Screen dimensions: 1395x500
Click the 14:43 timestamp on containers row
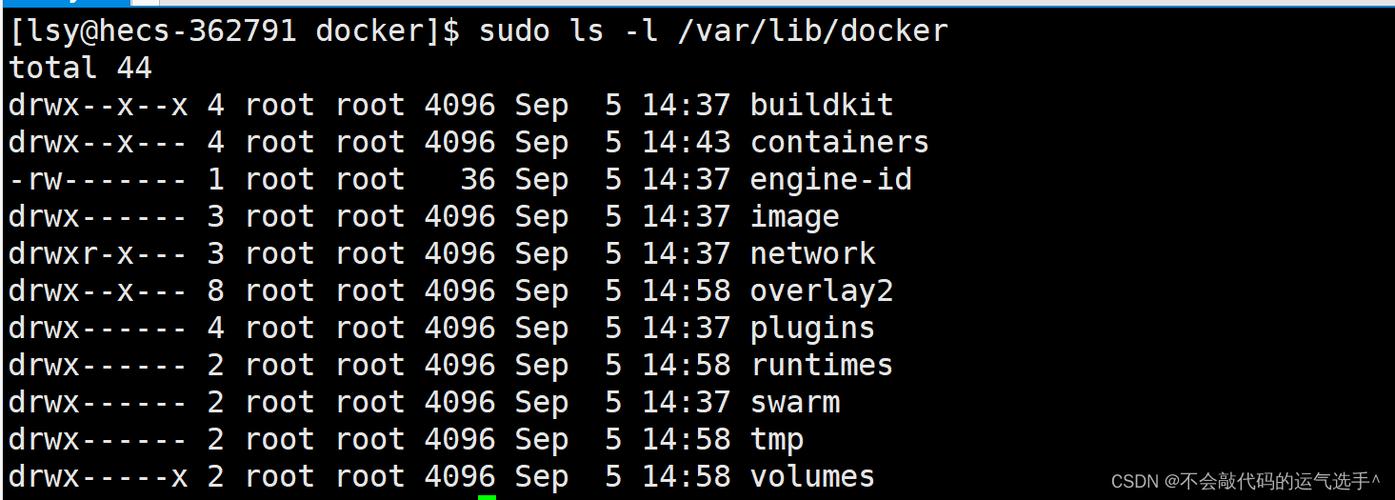[x=686, y=142]
